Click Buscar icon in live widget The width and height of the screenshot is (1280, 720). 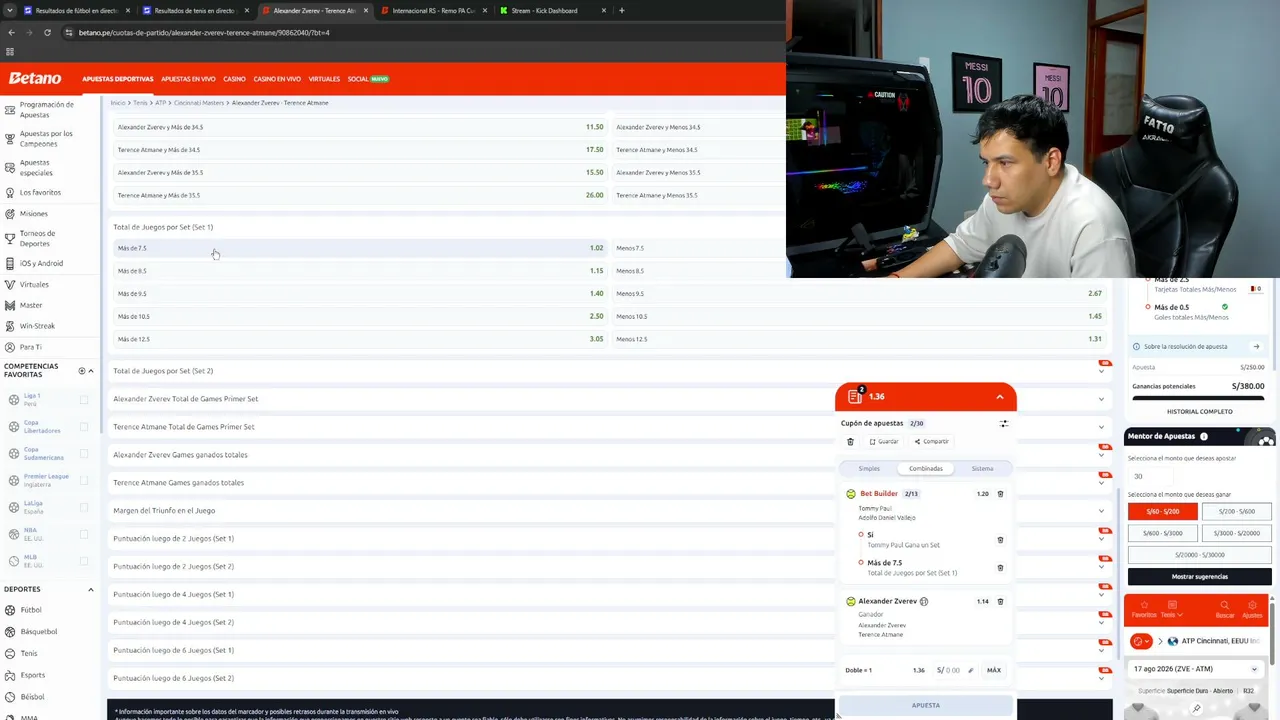point(1225,609)
